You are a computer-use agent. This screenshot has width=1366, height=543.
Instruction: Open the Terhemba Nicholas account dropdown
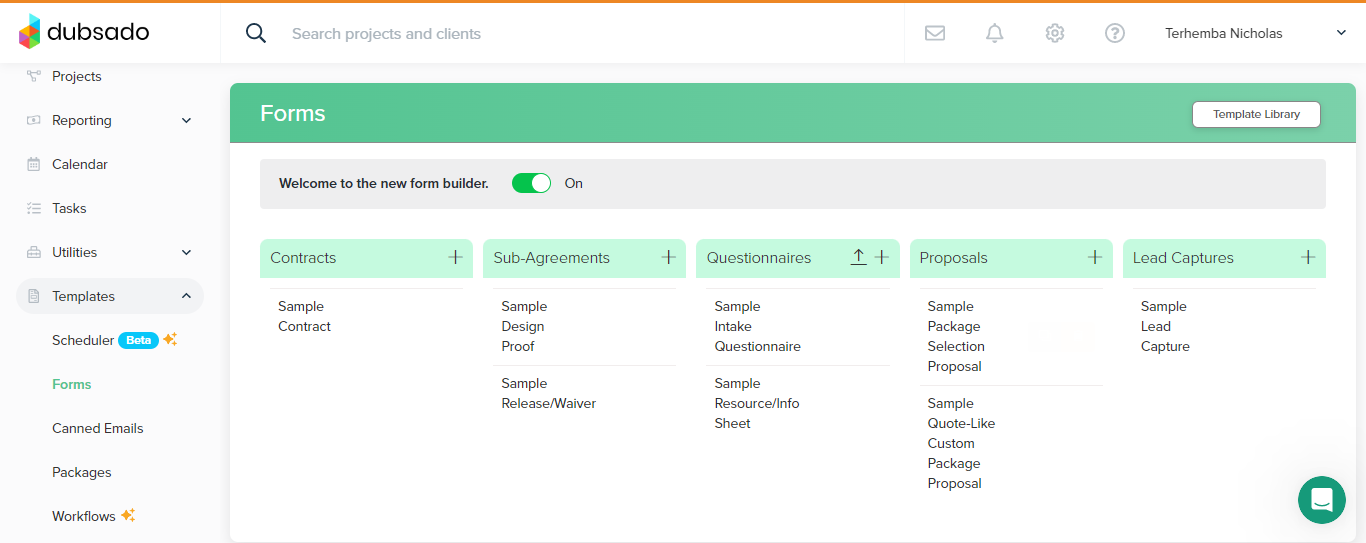coord(1256,33)
